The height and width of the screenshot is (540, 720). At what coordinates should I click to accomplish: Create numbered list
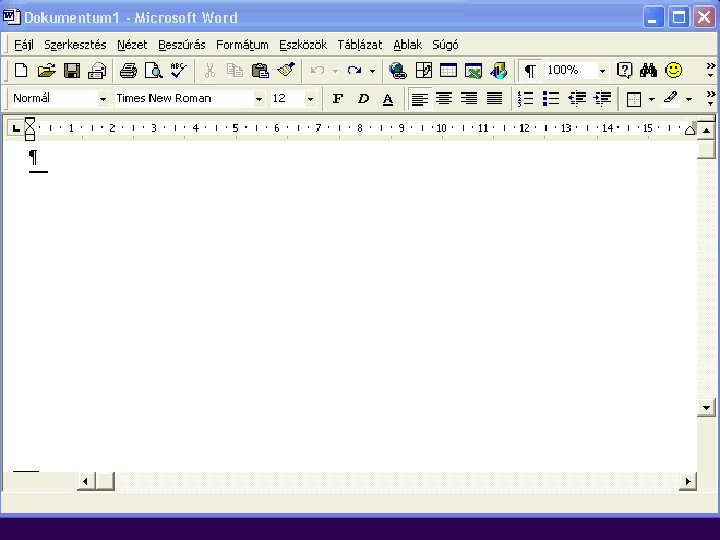[525, 98]
